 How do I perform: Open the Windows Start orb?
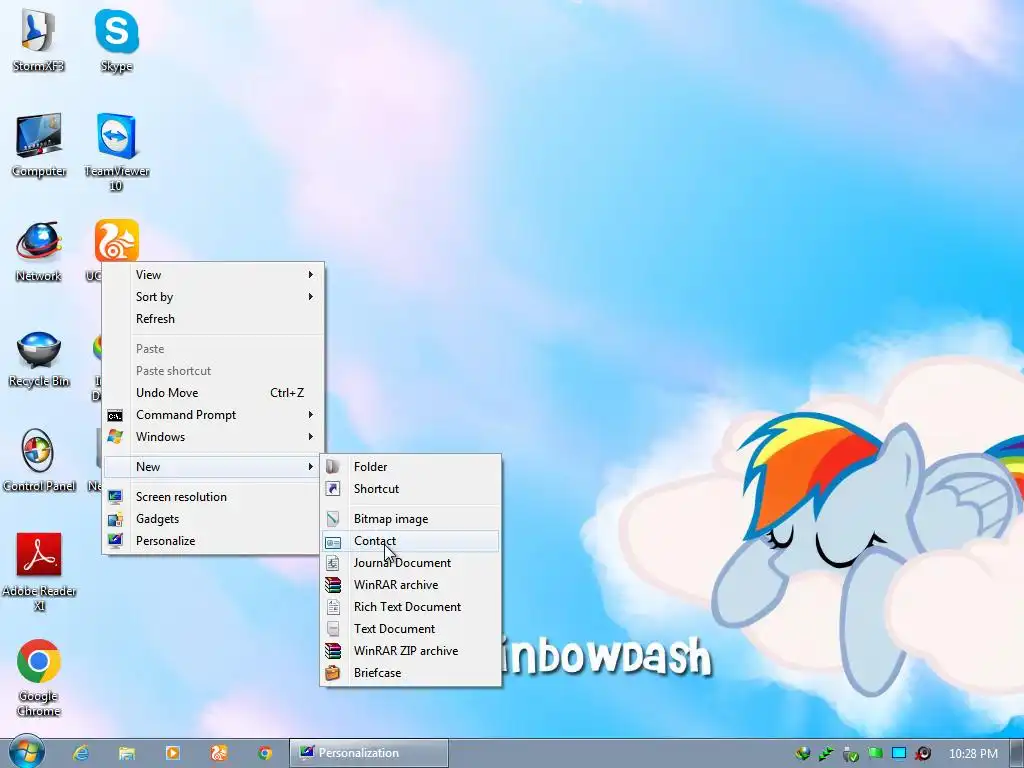(x=26, y=752)
